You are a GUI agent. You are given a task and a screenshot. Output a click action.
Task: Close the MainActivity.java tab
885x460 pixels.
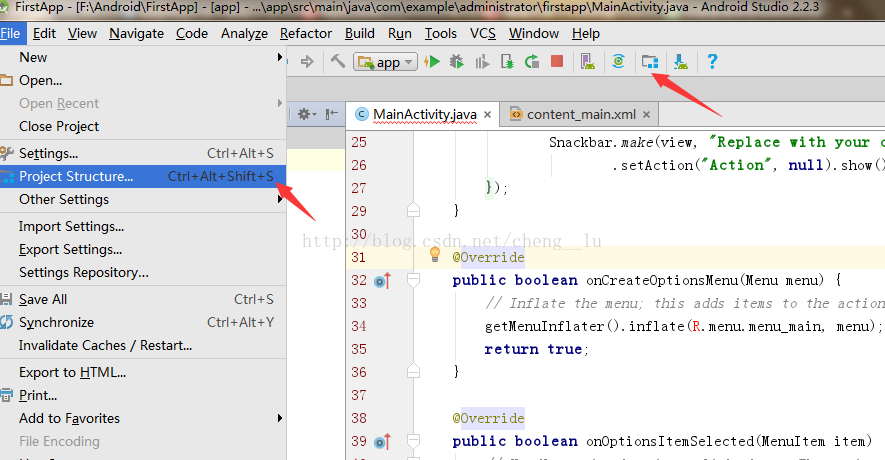(x=487, y=115)
